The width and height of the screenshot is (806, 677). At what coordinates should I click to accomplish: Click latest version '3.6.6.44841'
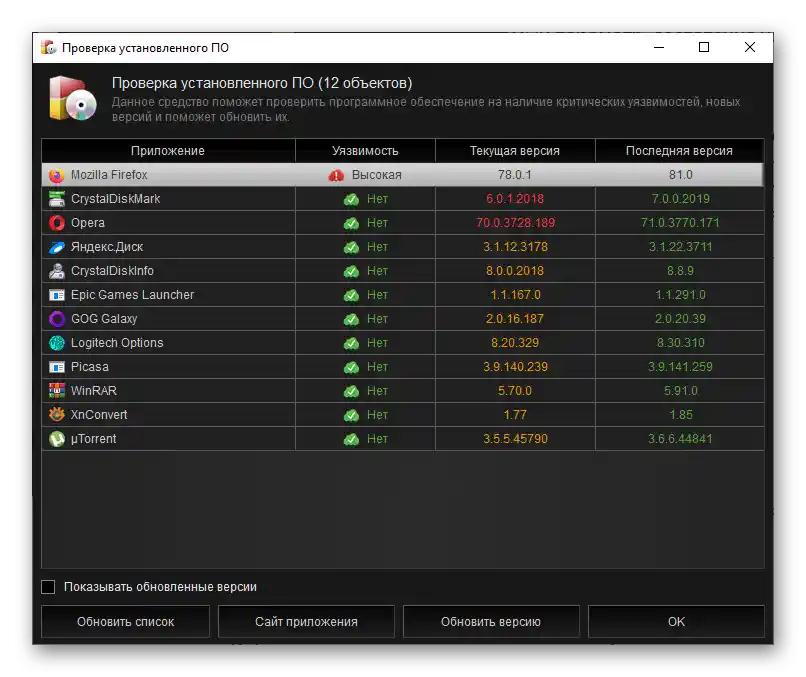click(680, 439)
